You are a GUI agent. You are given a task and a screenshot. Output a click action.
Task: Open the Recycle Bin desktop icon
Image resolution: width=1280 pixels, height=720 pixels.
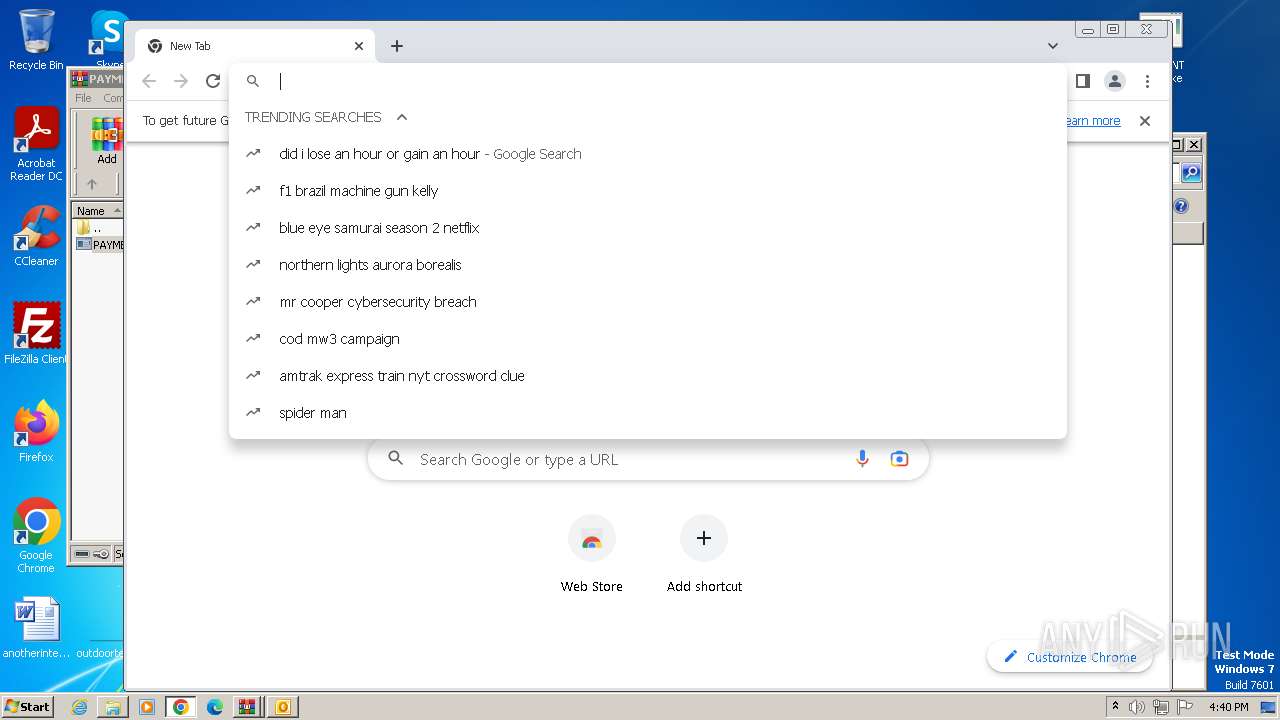point(36,40)
